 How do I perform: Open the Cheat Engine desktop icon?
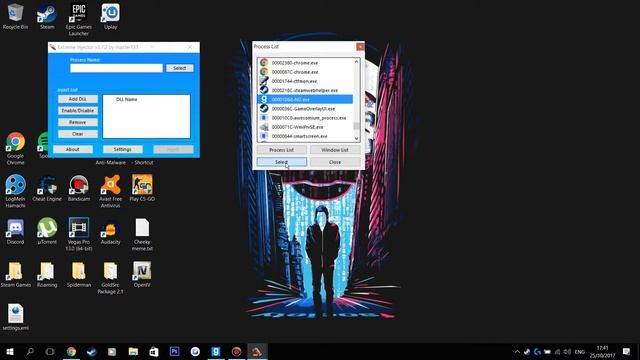(47, 188)
